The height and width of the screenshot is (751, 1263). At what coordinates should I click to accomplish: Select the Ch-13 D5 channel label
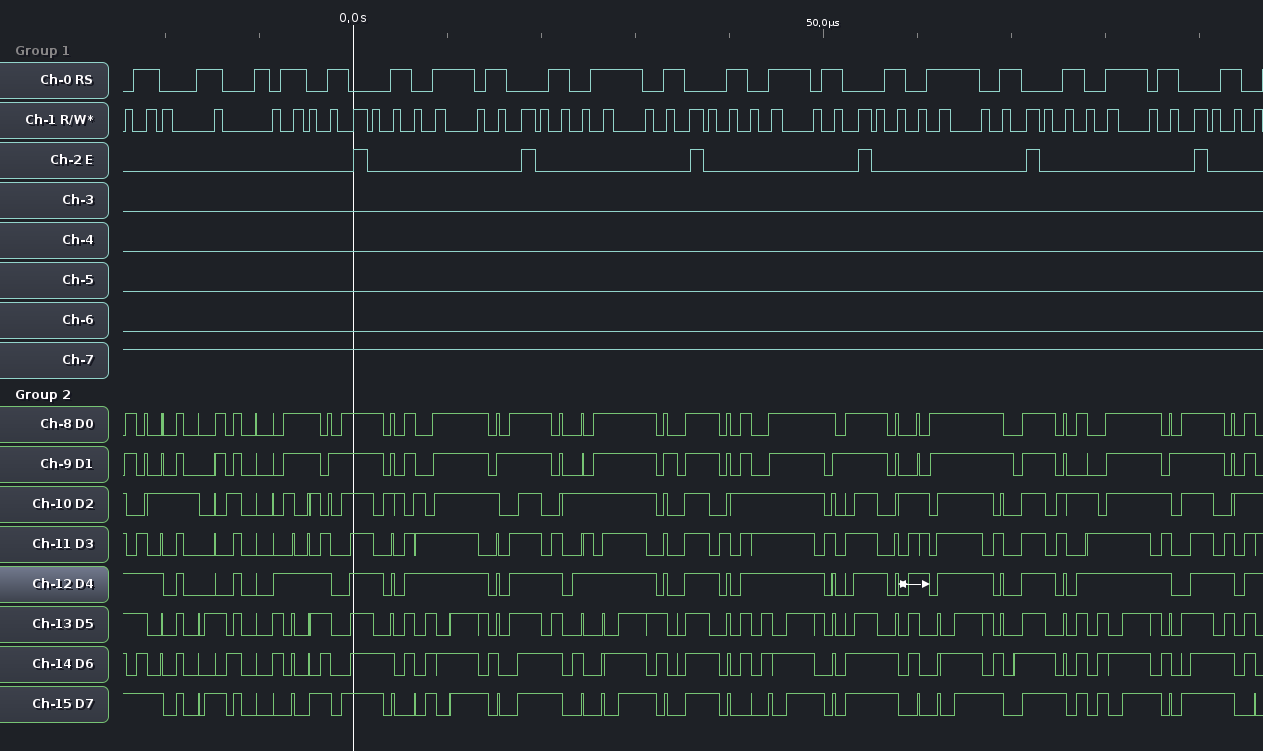tap(55, 624)
